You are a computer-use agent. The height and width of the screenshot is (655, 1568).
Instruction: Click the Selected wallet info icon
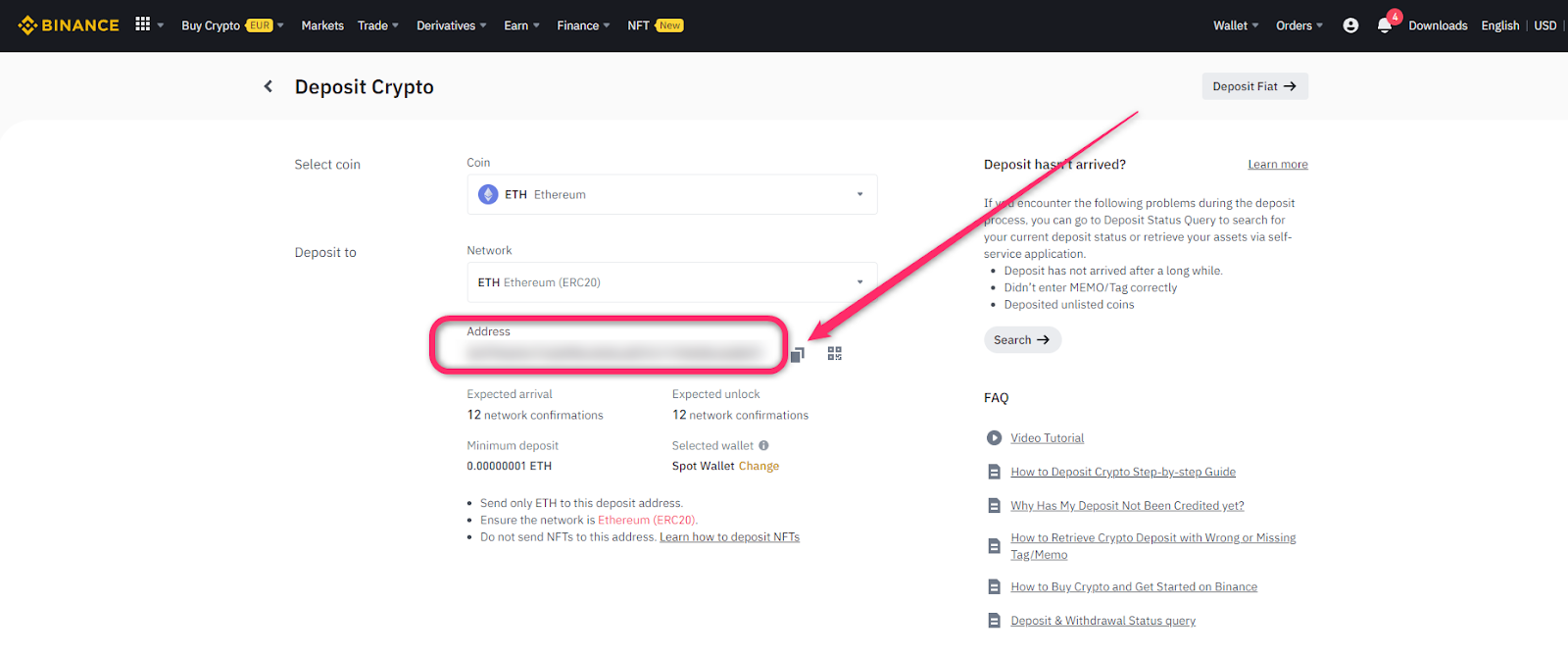pyautogui.click(x=763, y=445)
